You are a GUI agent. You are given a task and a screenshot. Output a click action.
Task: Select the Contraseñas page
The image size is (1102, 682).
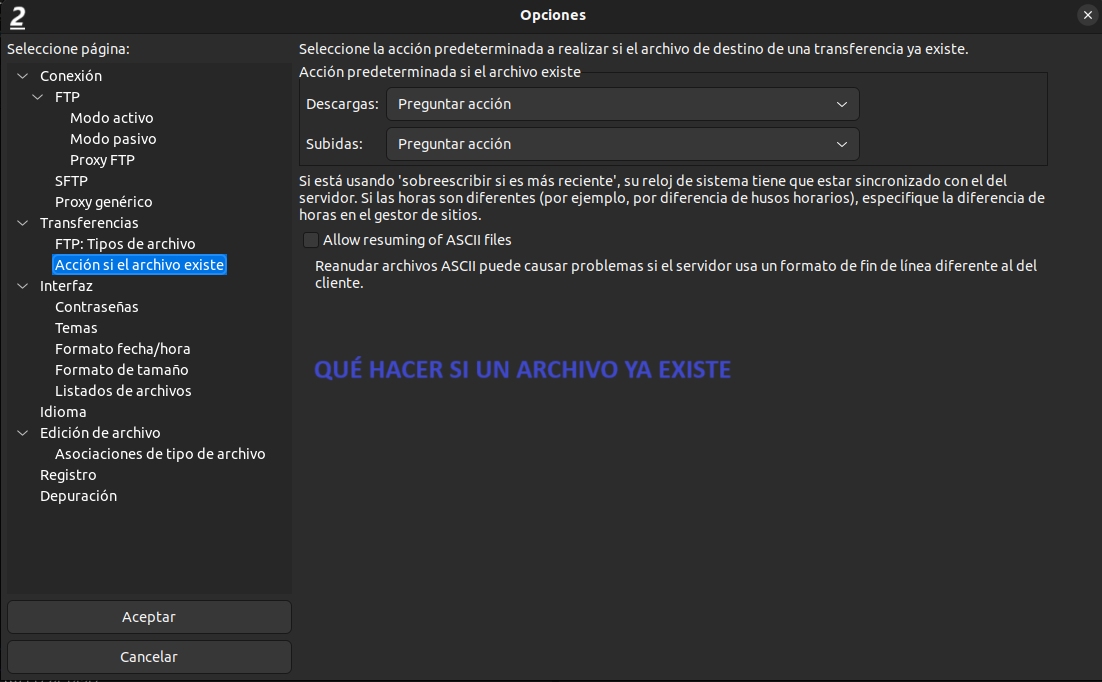point(96,307)
